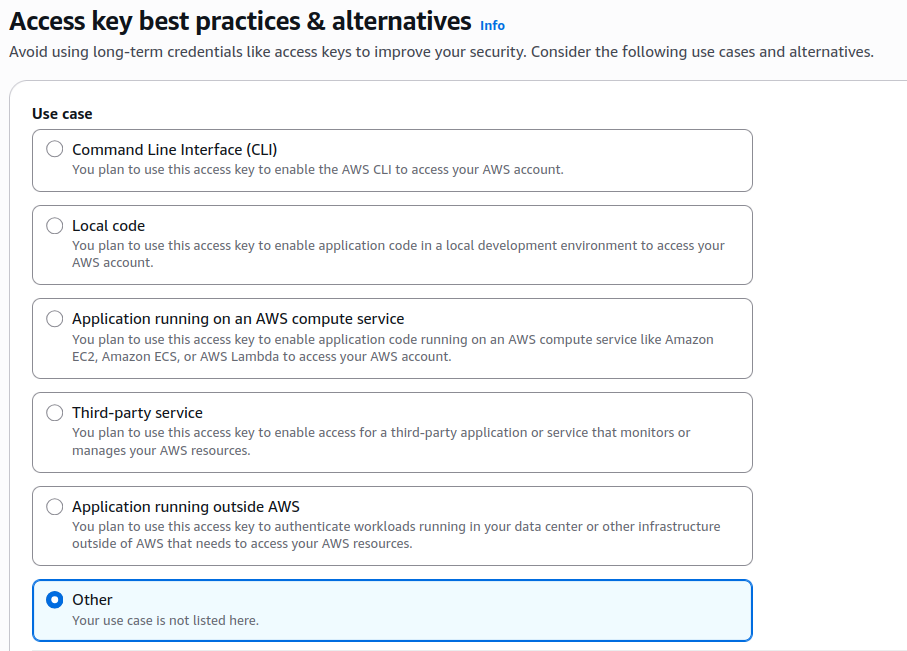Viewport: 907px width, 651px height.
Task: Click the selected Other radio button
Action: point(55,600)
